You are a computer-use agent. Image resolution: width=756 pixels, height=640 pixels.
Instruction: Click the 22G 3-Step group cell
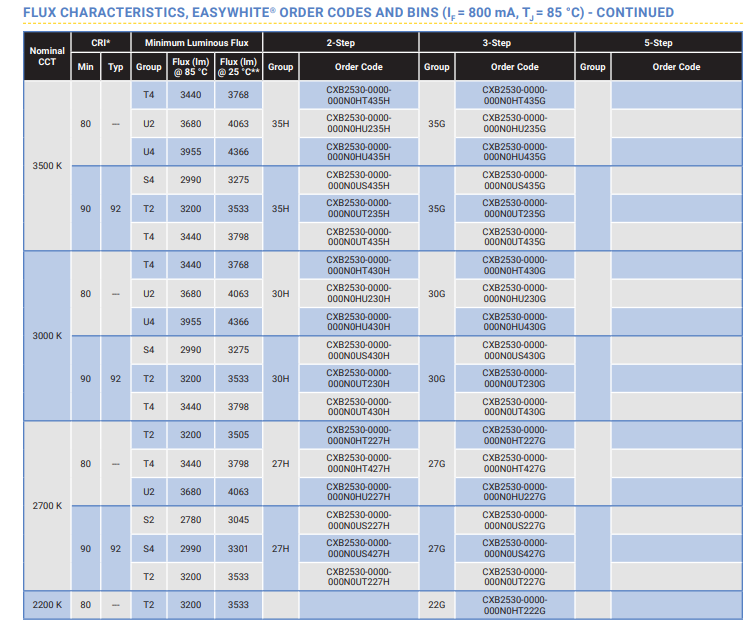coord(437,605)
